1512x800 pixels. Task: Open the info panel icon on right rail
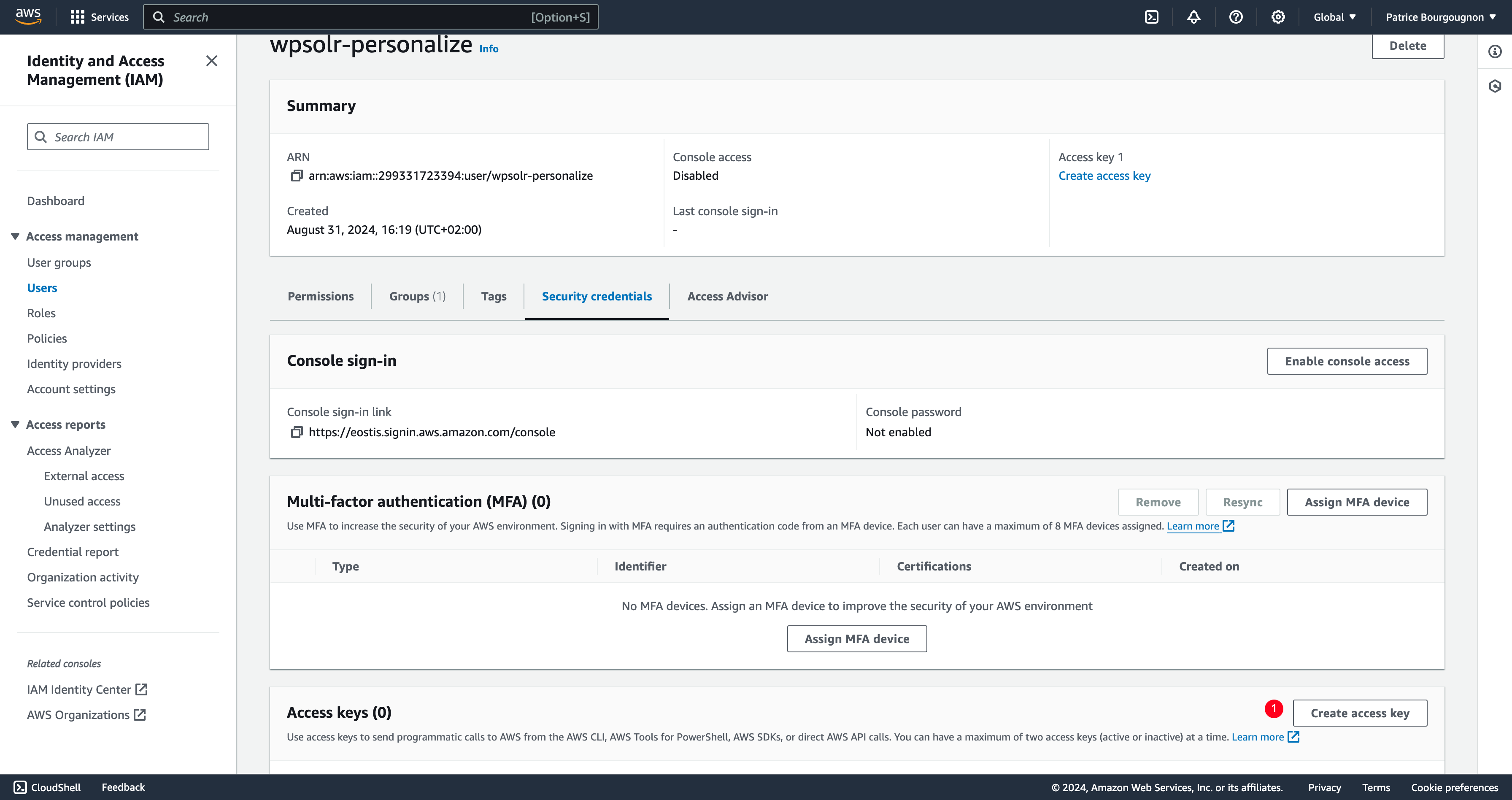point(1495,51)
